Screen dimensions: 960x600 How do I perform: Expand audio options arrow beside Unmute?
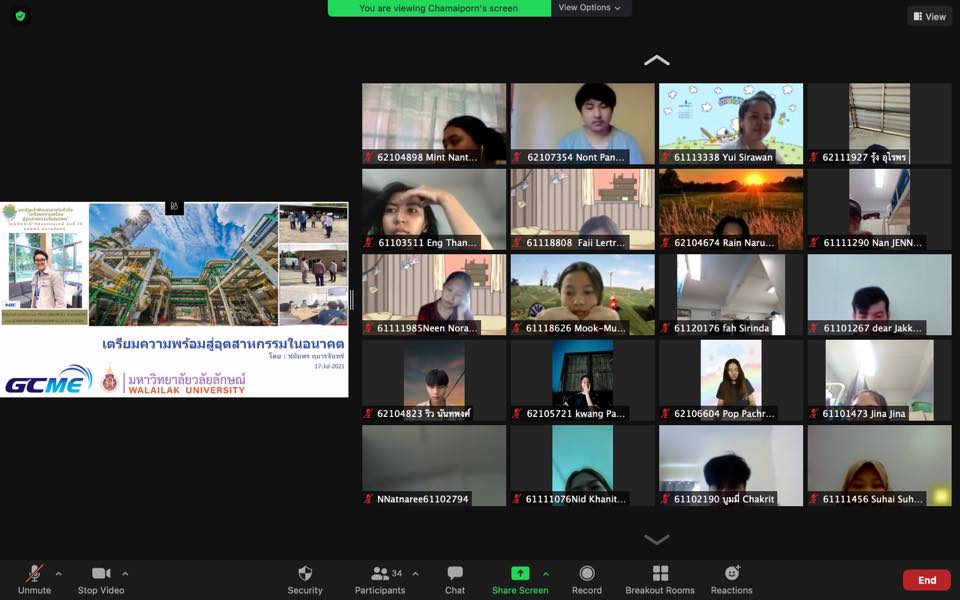coord(58,574)
